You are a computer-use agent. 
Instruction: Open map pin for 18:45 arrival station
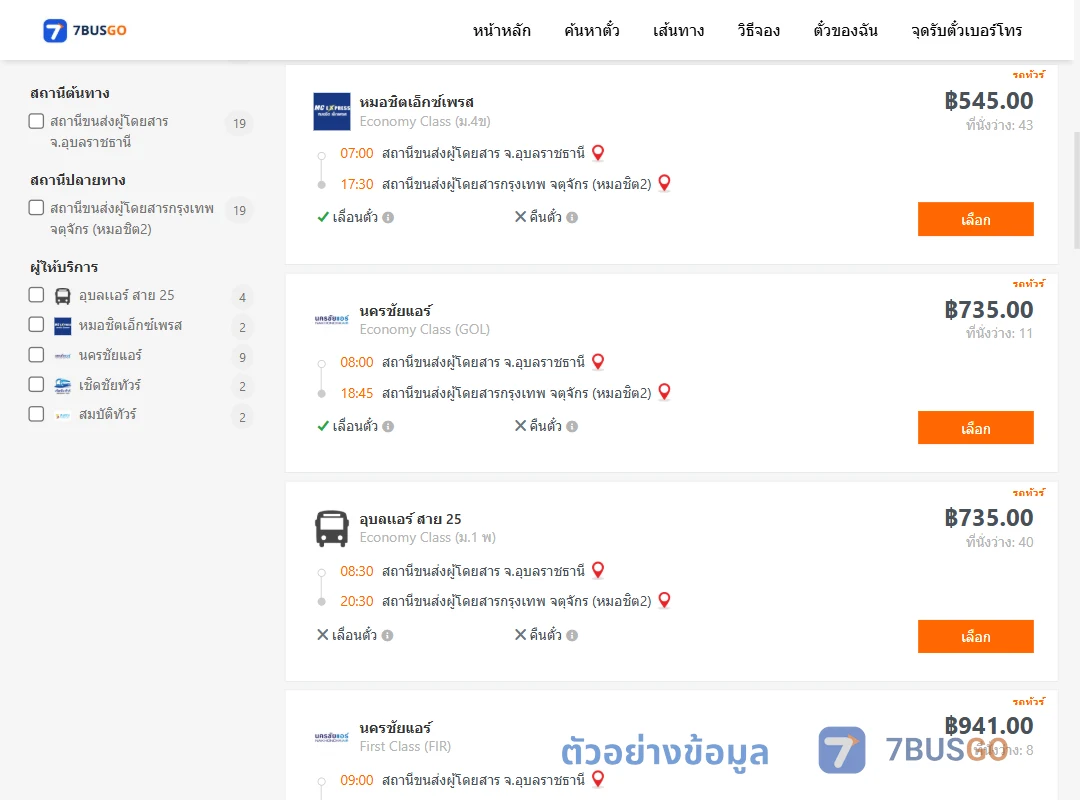(665, 392)
